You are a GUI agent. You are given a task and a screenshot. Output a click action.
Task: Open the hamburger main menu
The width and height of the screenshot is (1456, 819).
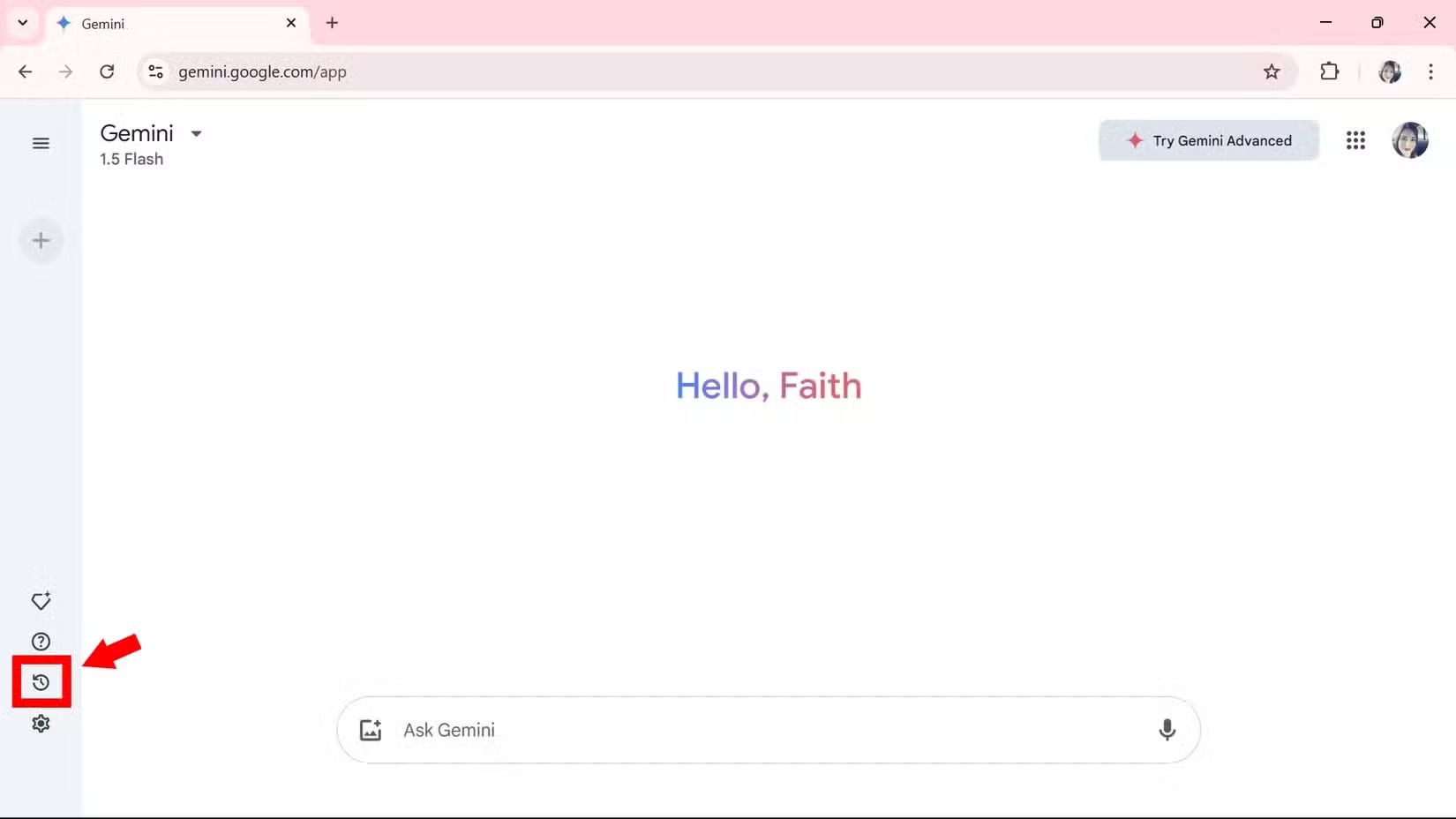[41, 143]
